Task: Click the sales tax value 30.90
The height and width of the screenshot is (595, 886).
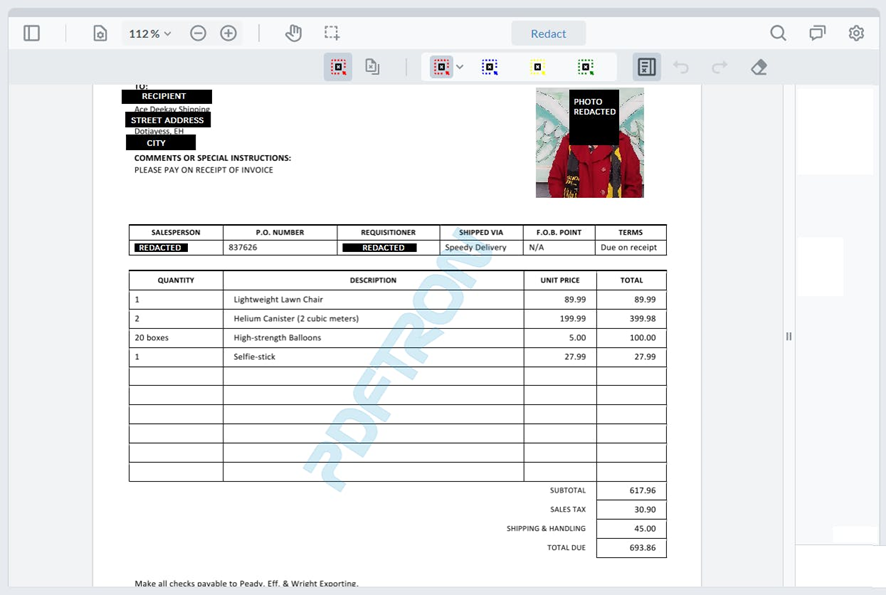Action: pos(645,509)
